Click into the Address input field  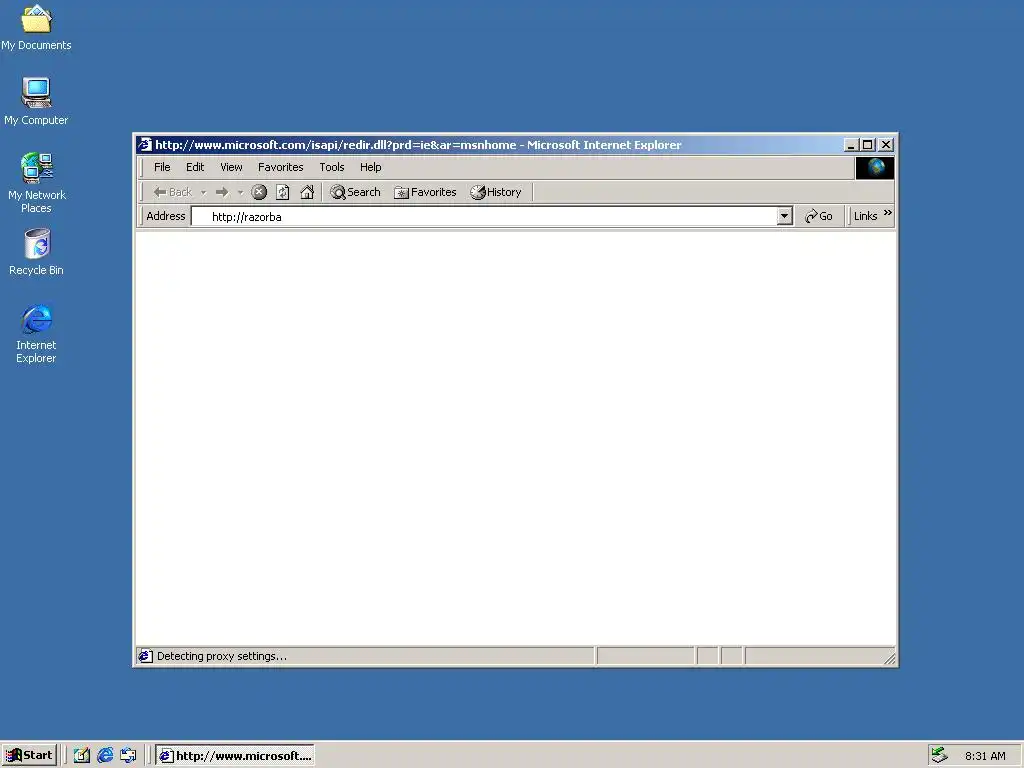click(x=485, y=216)
